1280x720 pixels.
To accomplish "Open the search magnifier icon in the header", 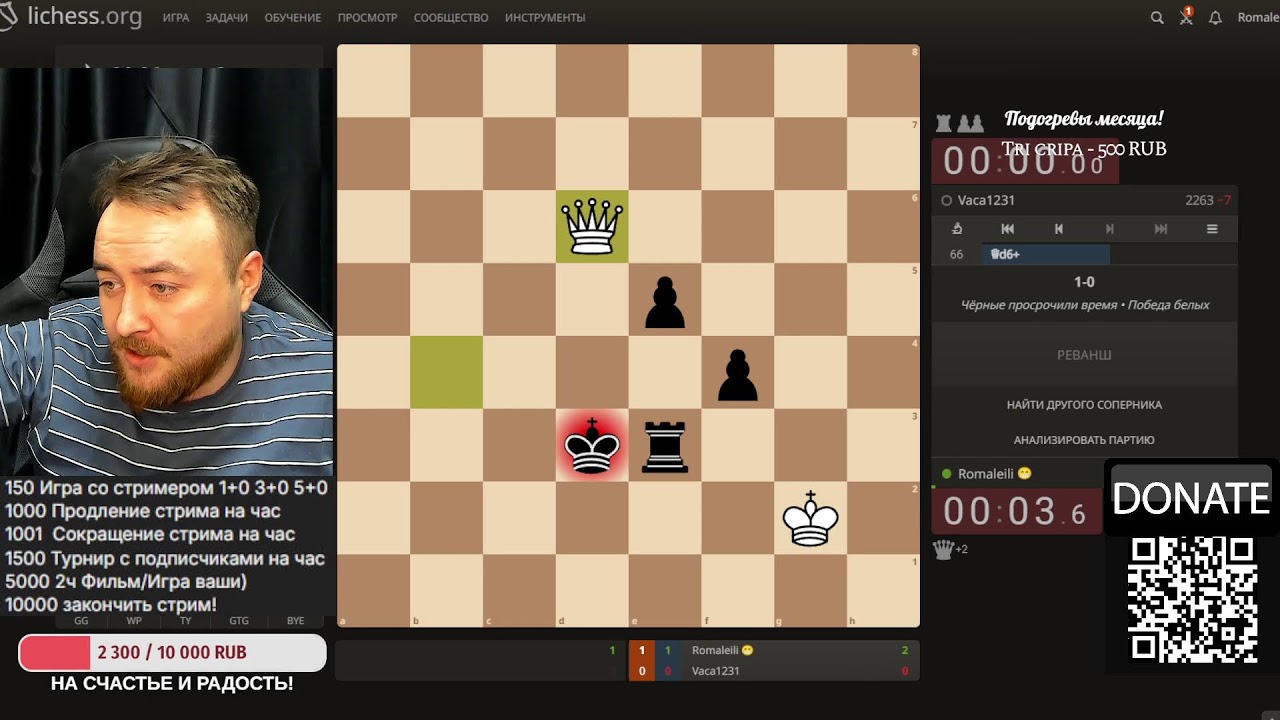I will coord(1157,17).
